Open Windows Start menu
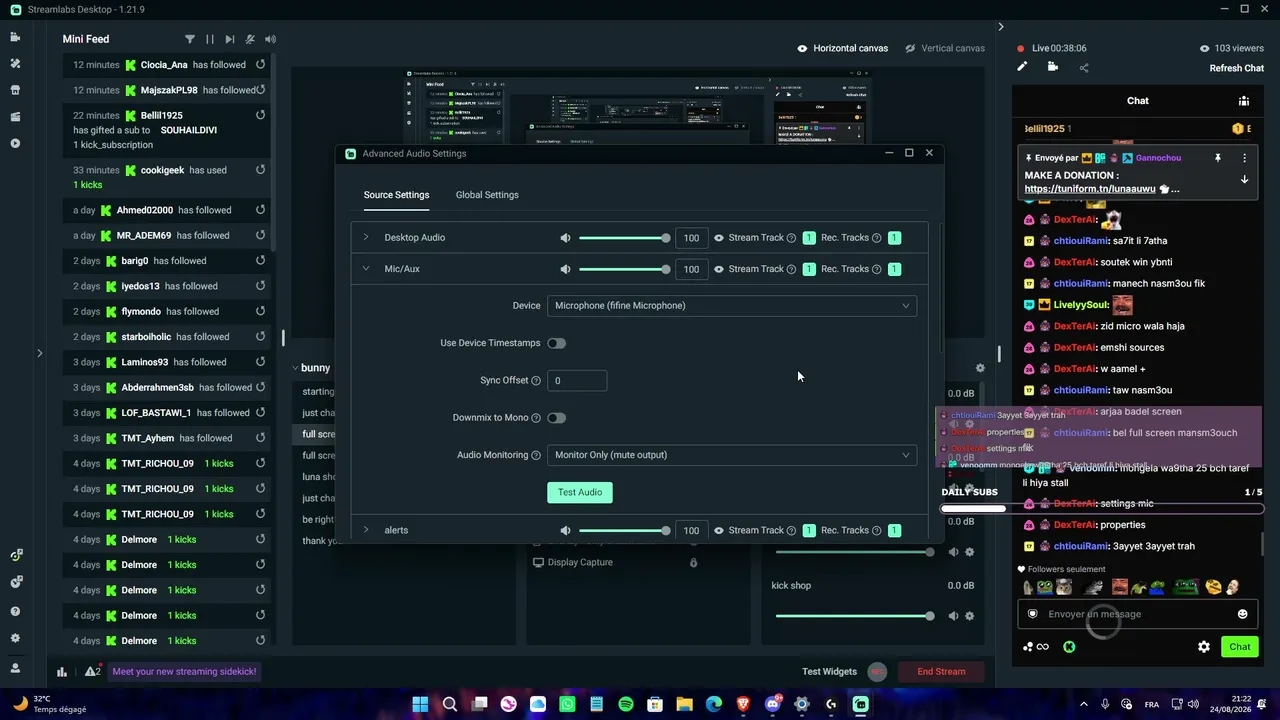1280x720 pixels. [x=420, y=704]
